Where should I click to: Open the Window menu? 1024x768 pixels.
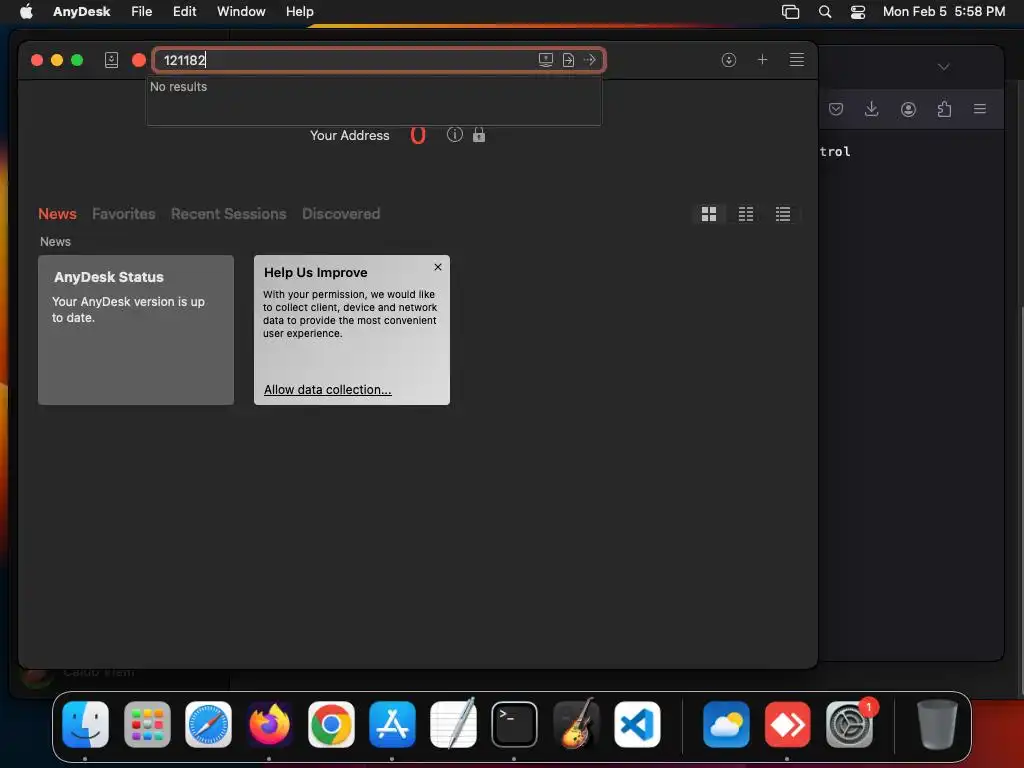241,12
